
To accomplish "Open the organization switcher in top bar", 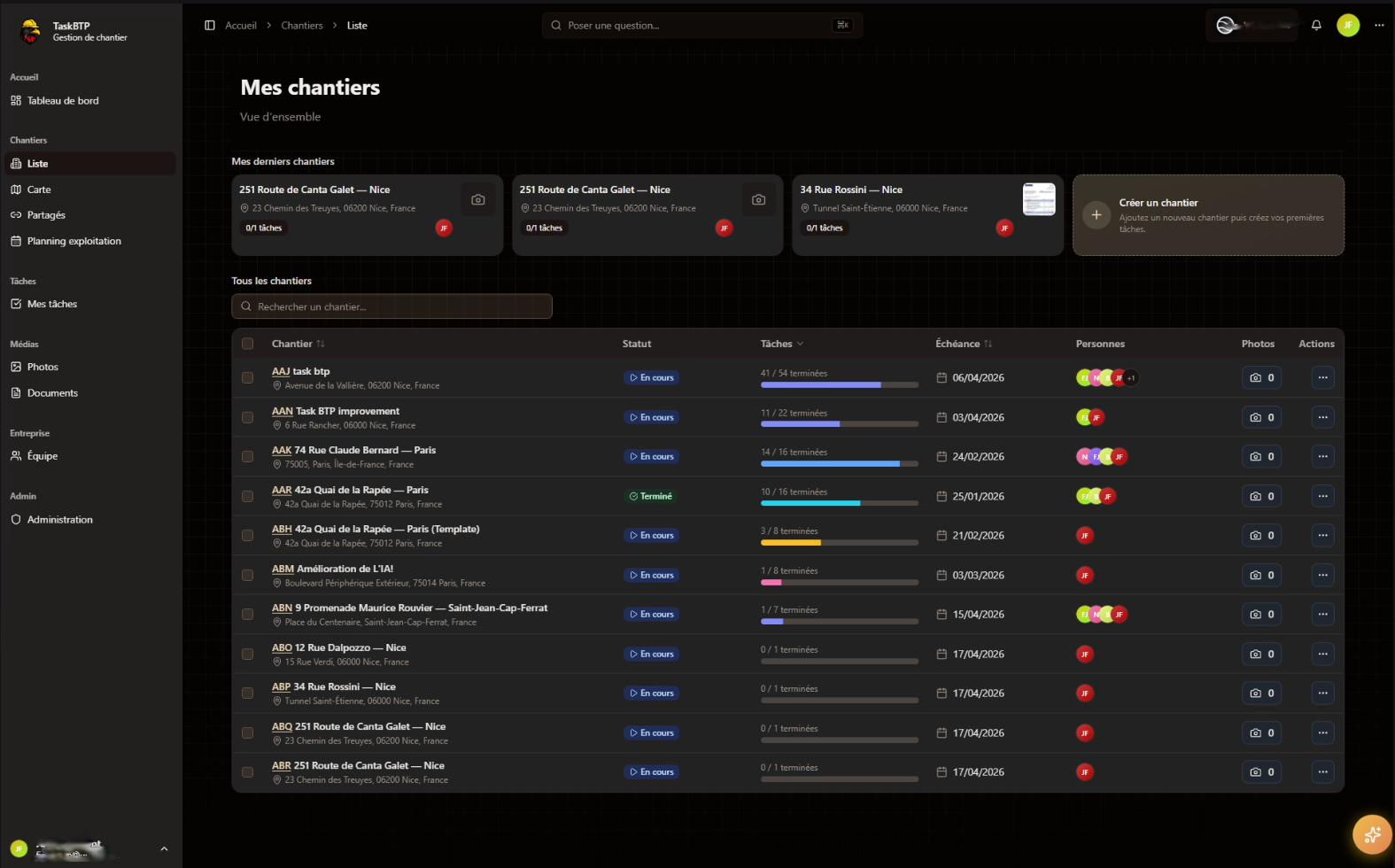I will pyautogui.click(x=1252, y=26).
